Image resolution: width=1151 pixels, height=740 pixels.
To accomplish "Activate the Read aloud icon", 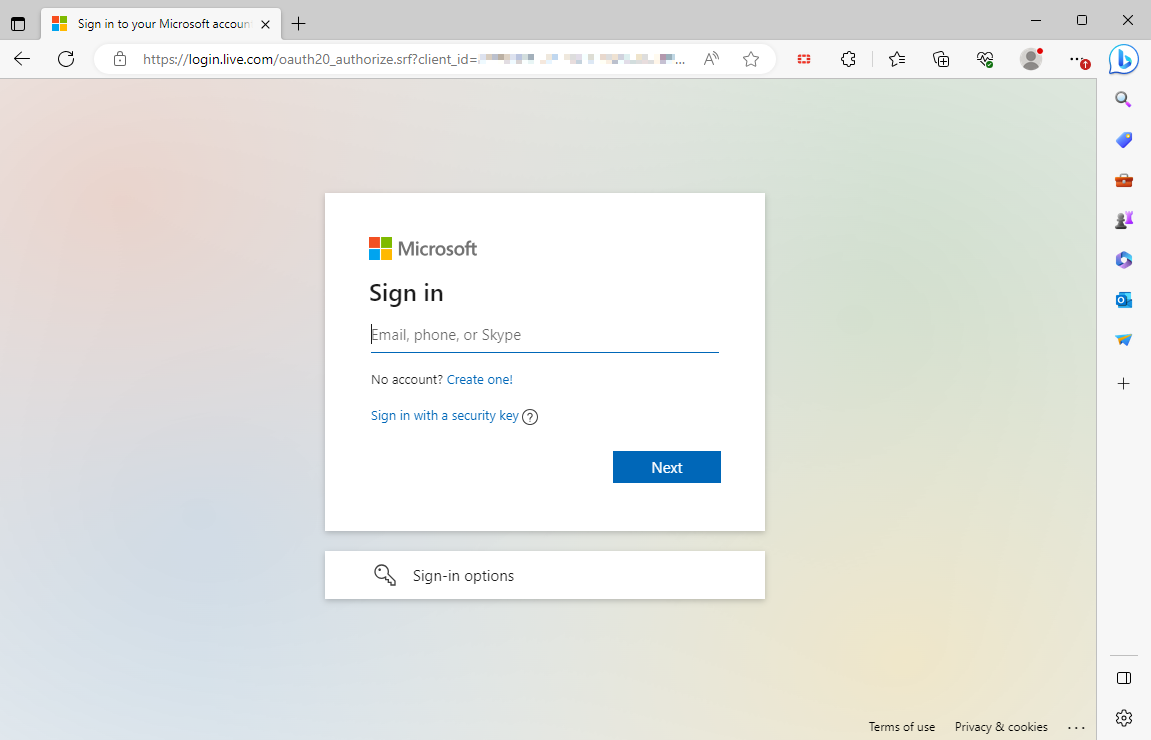I will (x=711, y=59).
